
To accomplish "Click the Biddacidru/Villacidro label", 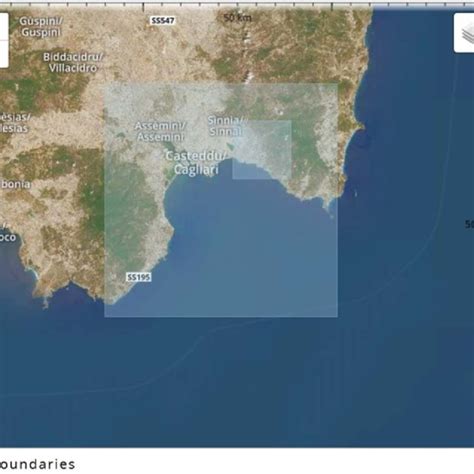I will 73,62.
